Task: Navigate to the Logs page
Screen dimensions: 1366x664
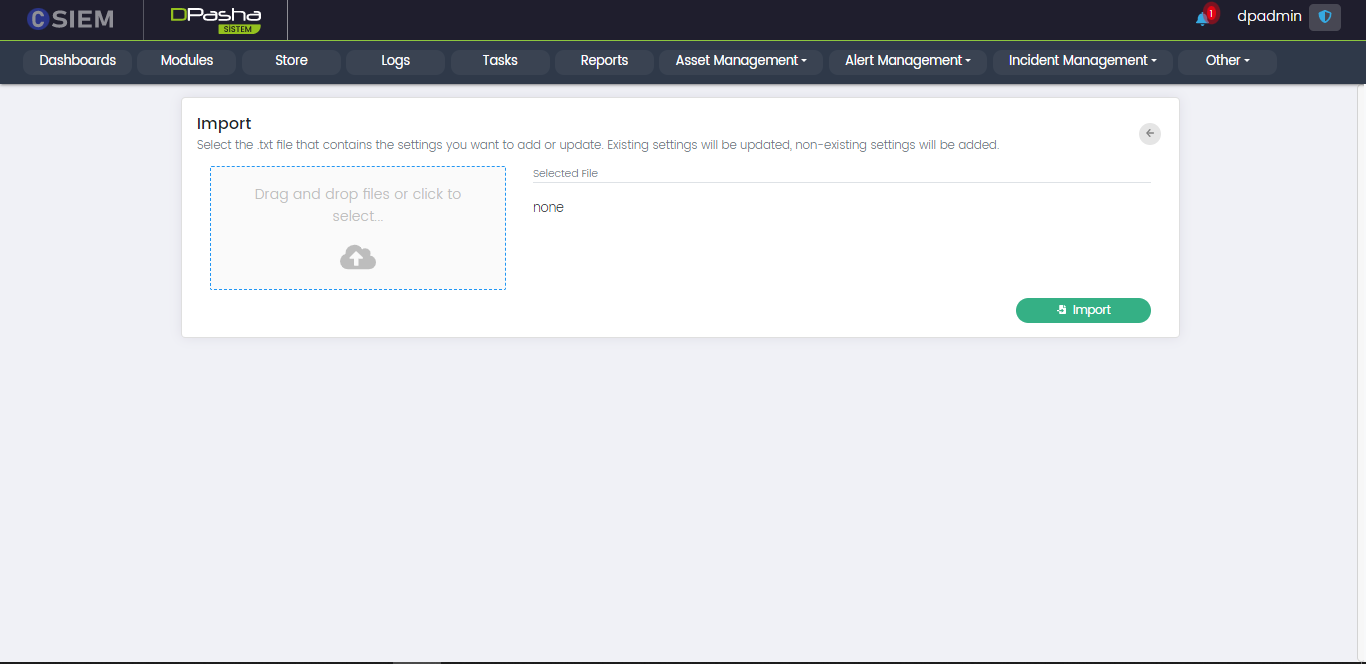Action: (396, 61)
